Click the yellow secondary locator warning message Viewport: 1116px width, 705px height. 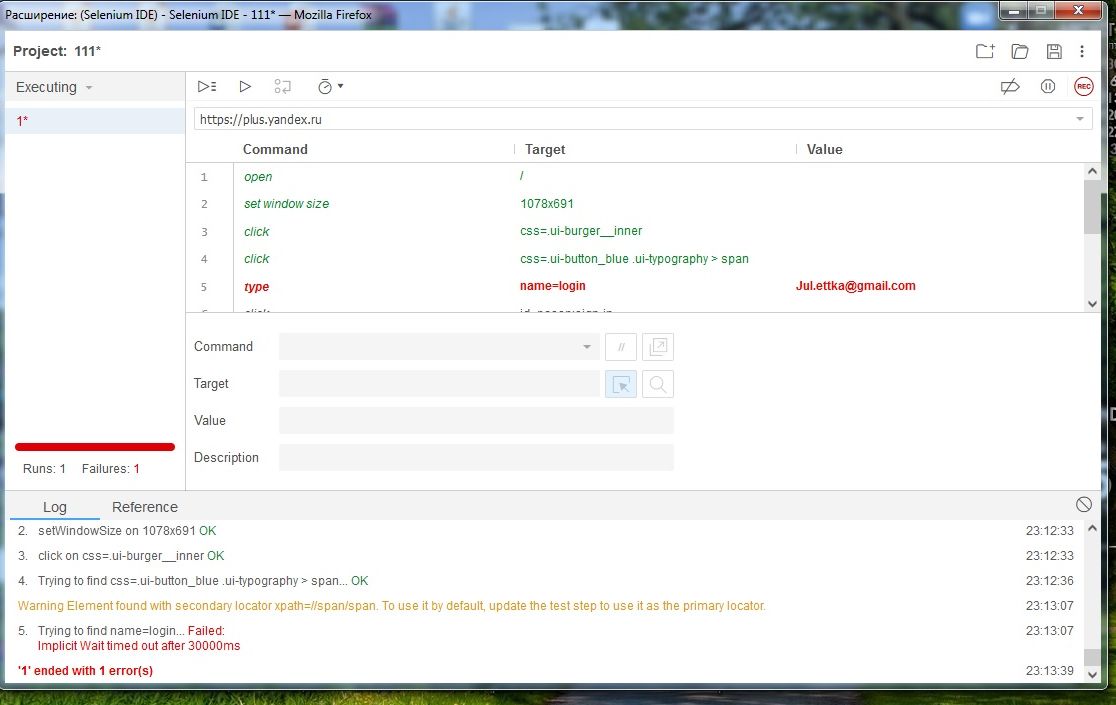coord(391,606)
